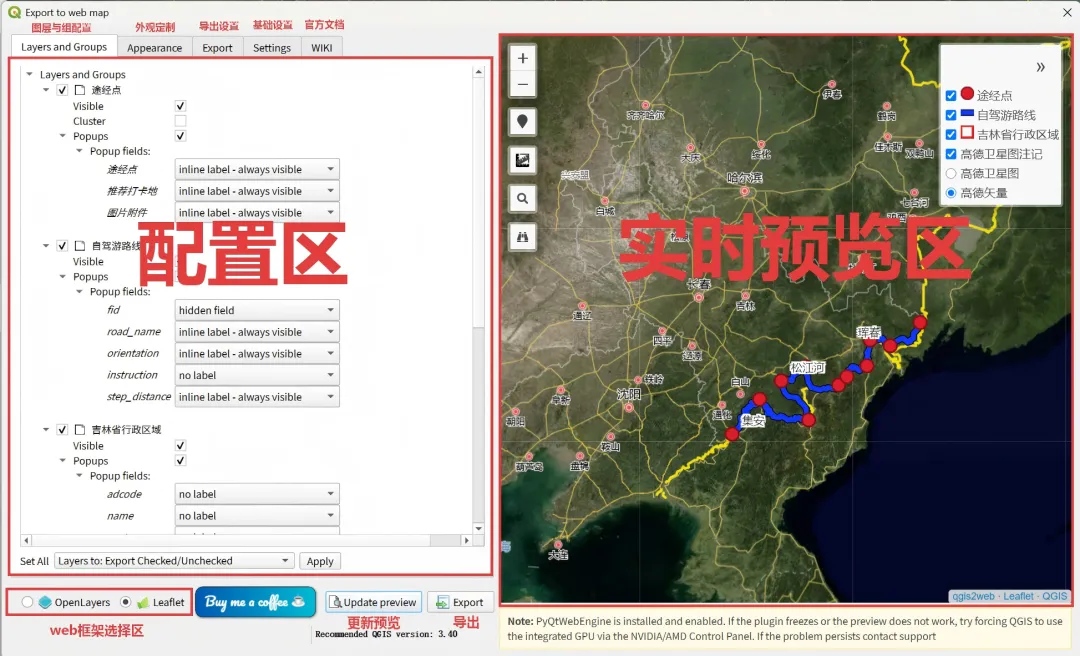Screen dimensions: 1080x656
Task: Switch to the Appearance tab
Action: click(154, 48)
